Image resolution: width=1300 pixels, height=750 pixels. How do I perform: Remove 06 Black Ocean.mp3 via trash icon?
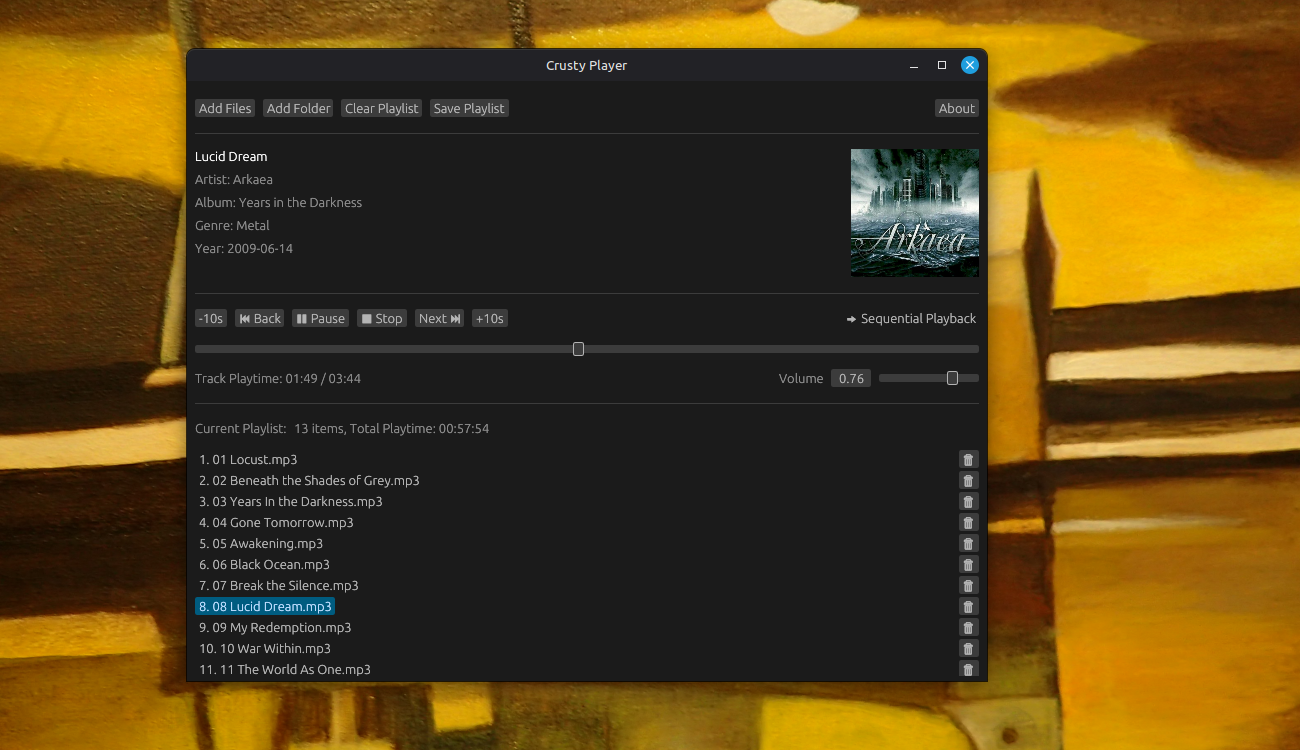coord(967,565)
